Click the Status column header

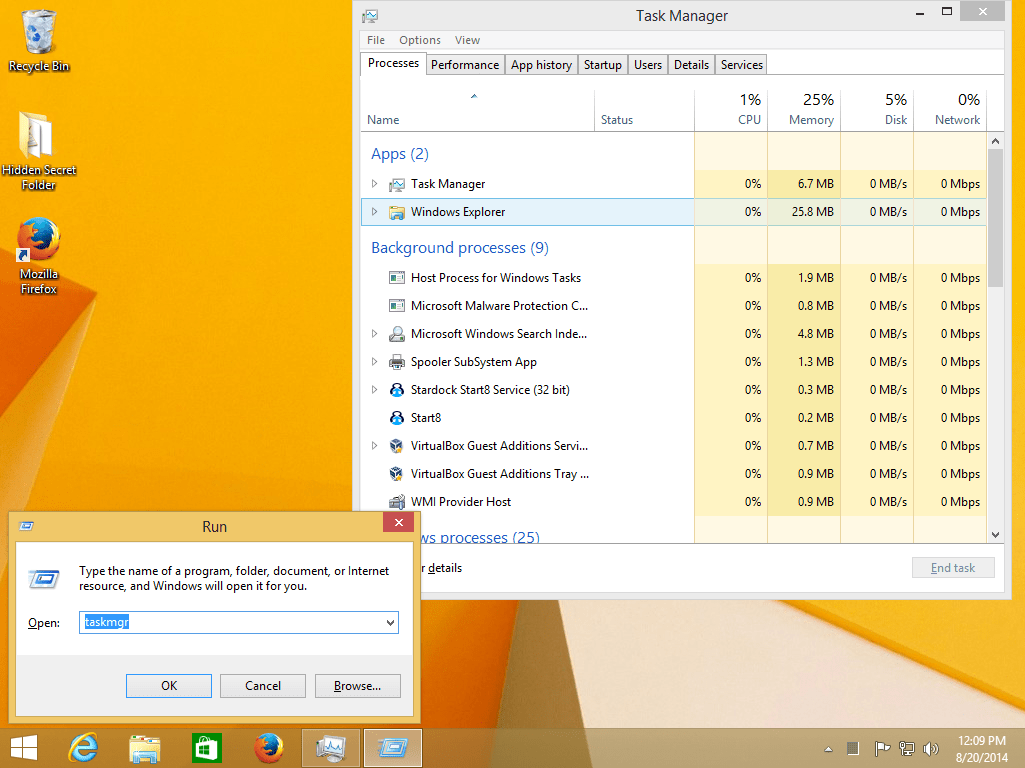(645, 110)
